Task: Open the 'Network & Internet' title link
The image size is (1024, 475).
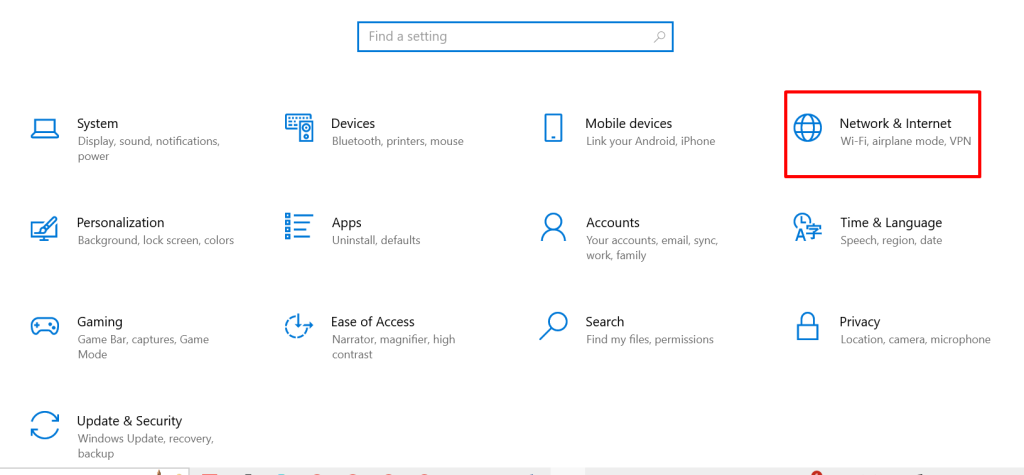Action: coord(895,123)
